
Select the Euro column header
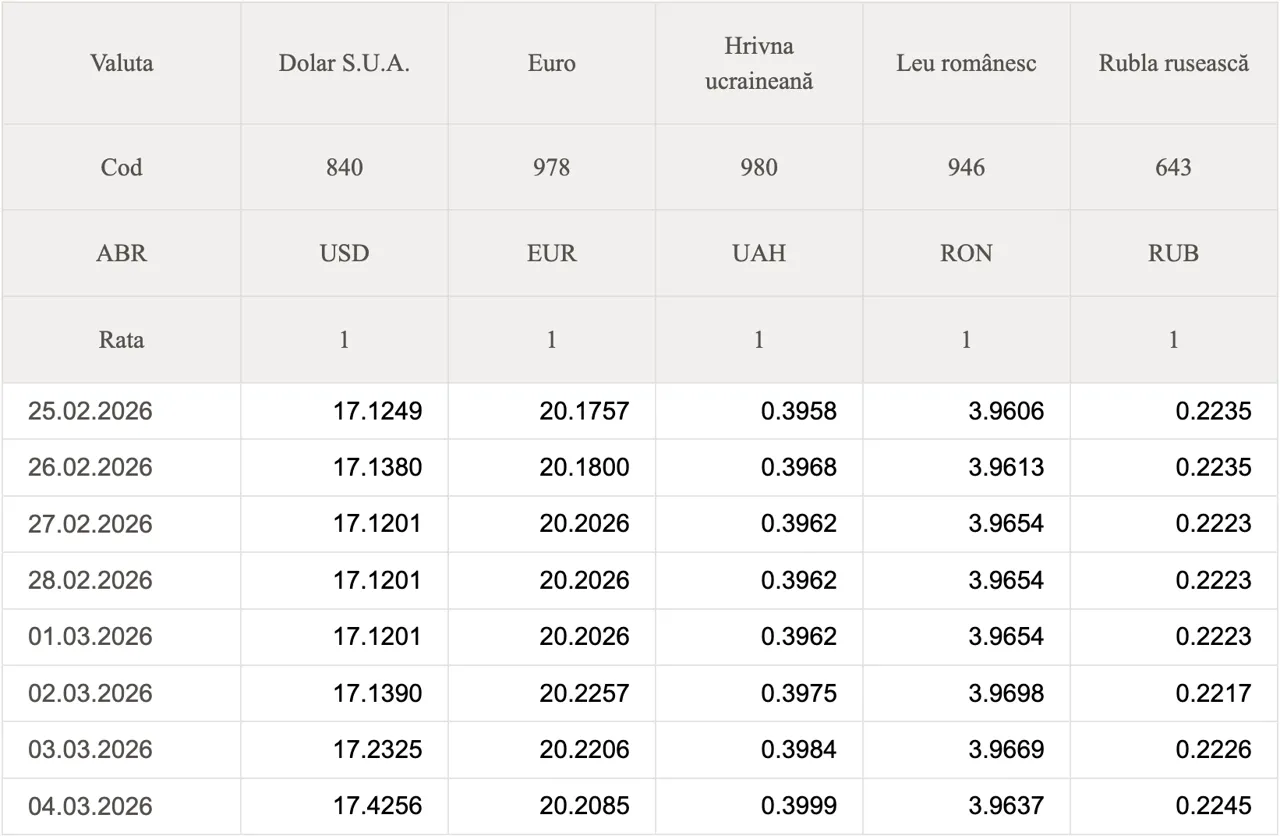click(x=551, y=63)
